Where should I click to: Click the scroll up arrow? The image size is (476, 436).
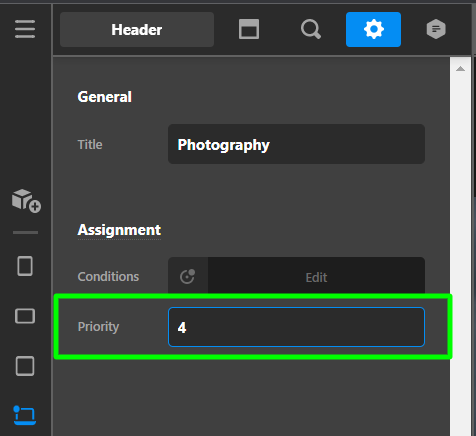coord(460,69)
